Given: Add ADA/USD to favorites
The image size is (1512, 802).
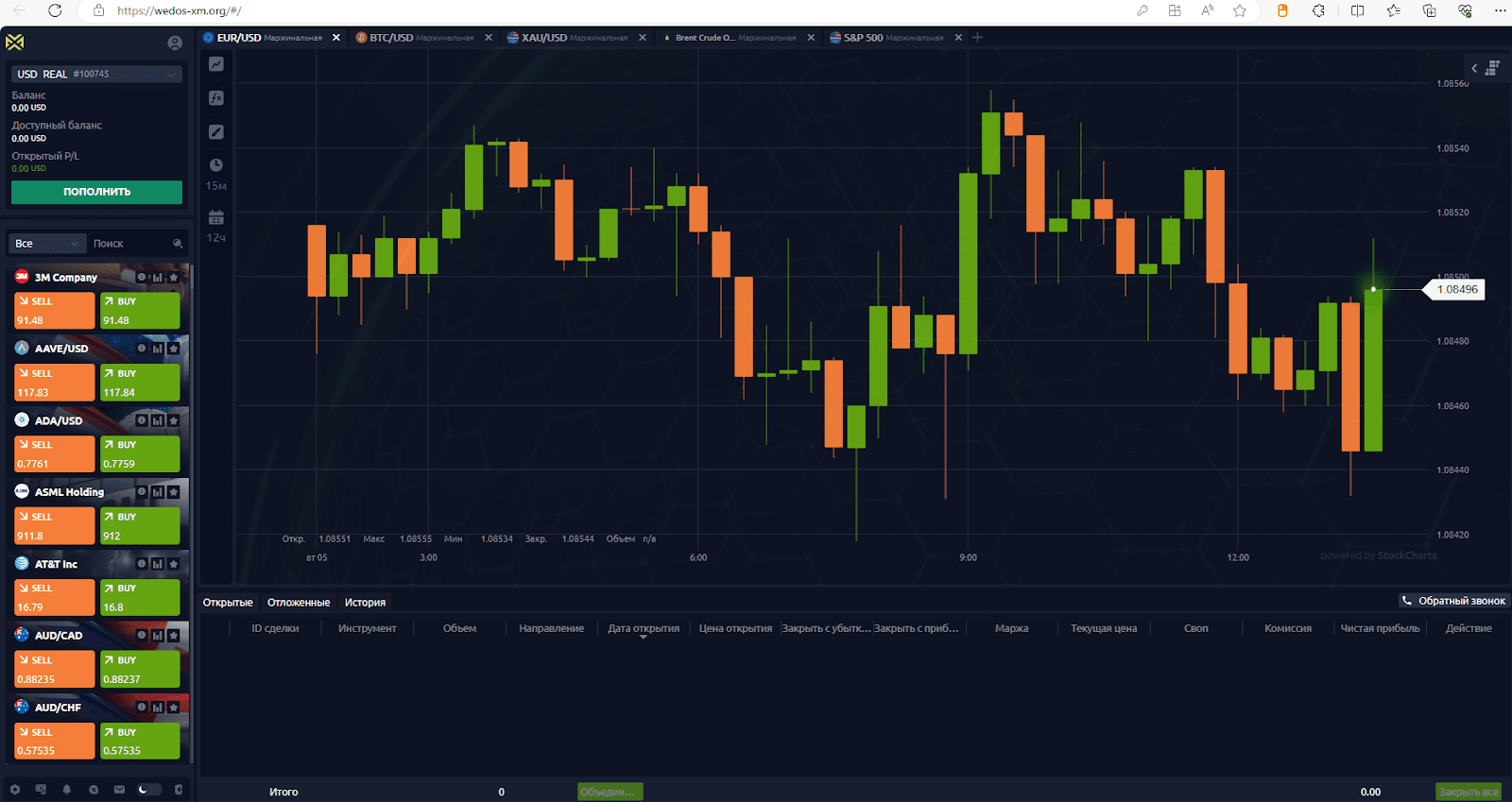Looking at the screenshot, I should [x=174, y=420].
